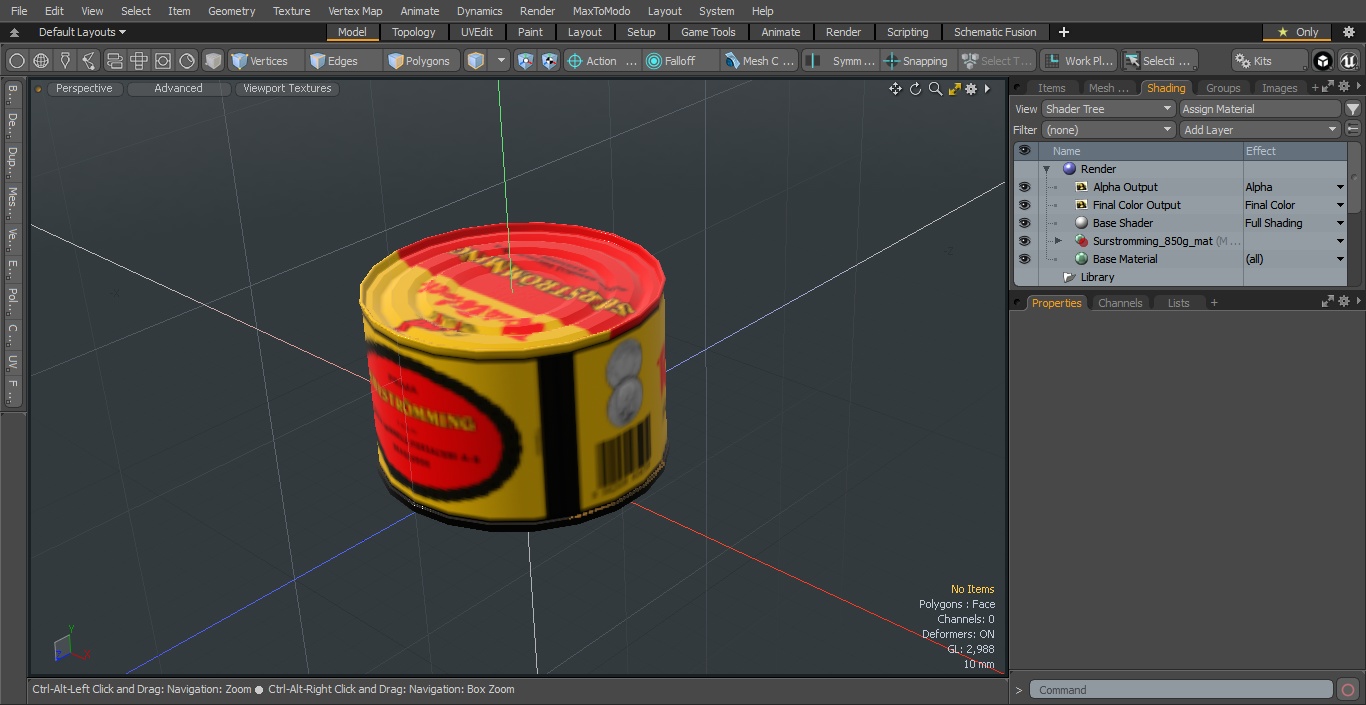Click the Symmetry button
Image resolution: width=1366 pixels, height=705 pixels.
coord(841,61)
